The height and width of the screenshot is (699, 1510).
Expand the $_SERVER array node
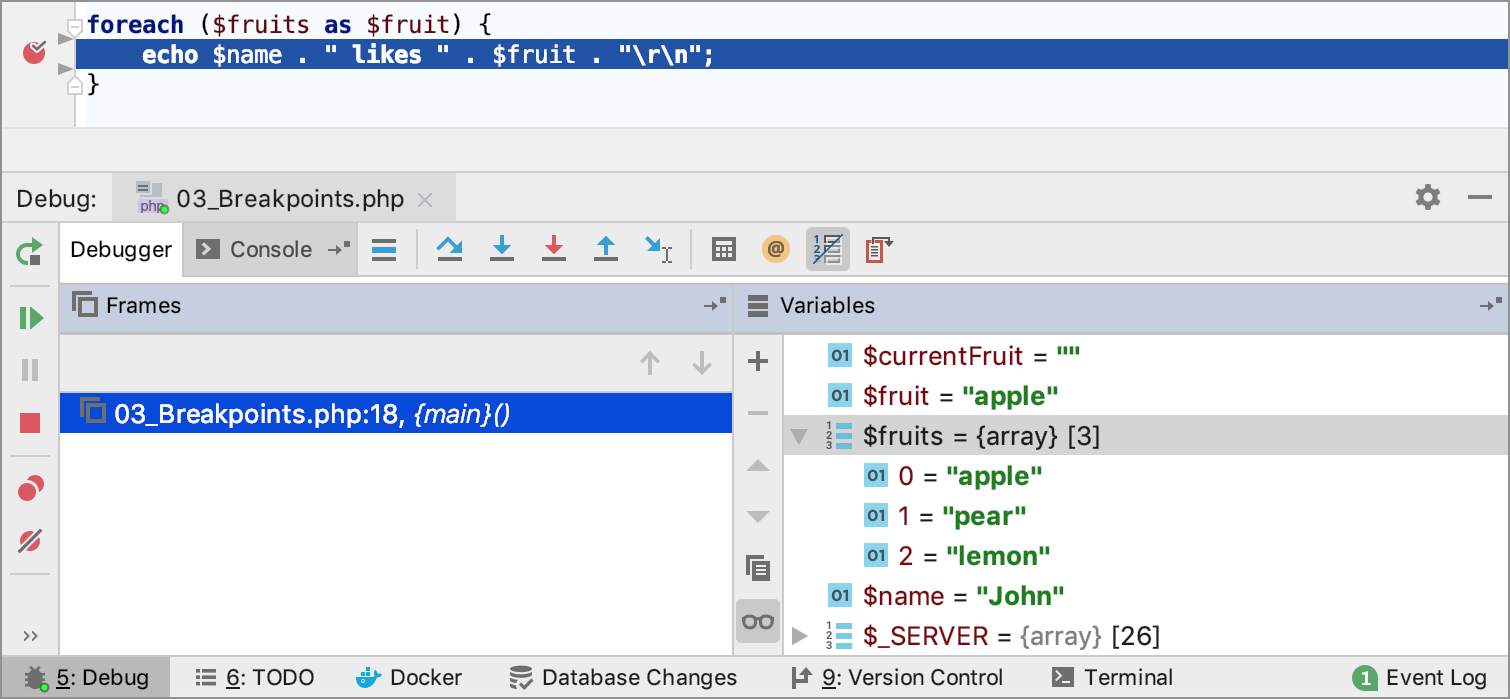[798, 636]
